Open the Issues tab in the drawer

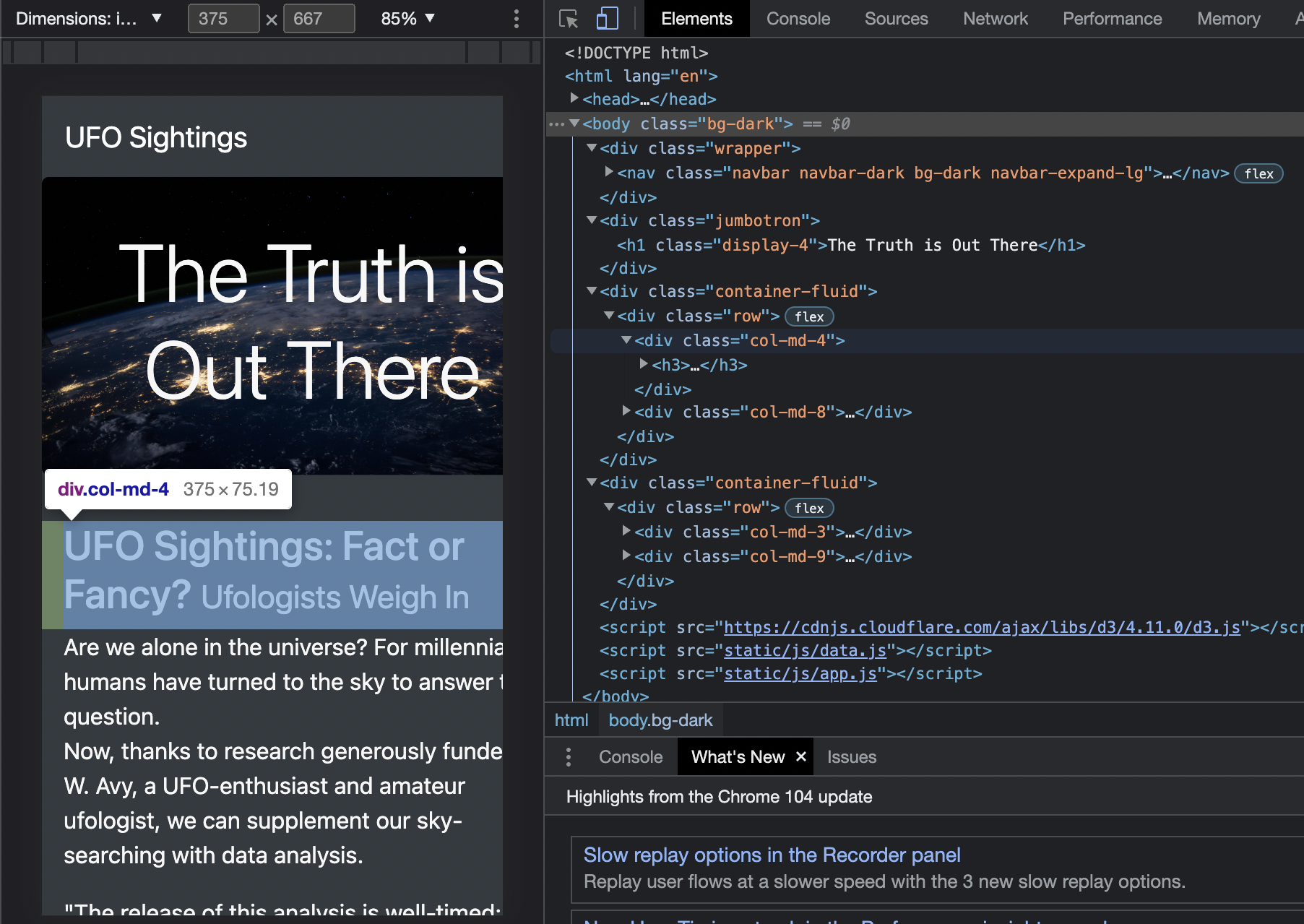click(852, 756)
